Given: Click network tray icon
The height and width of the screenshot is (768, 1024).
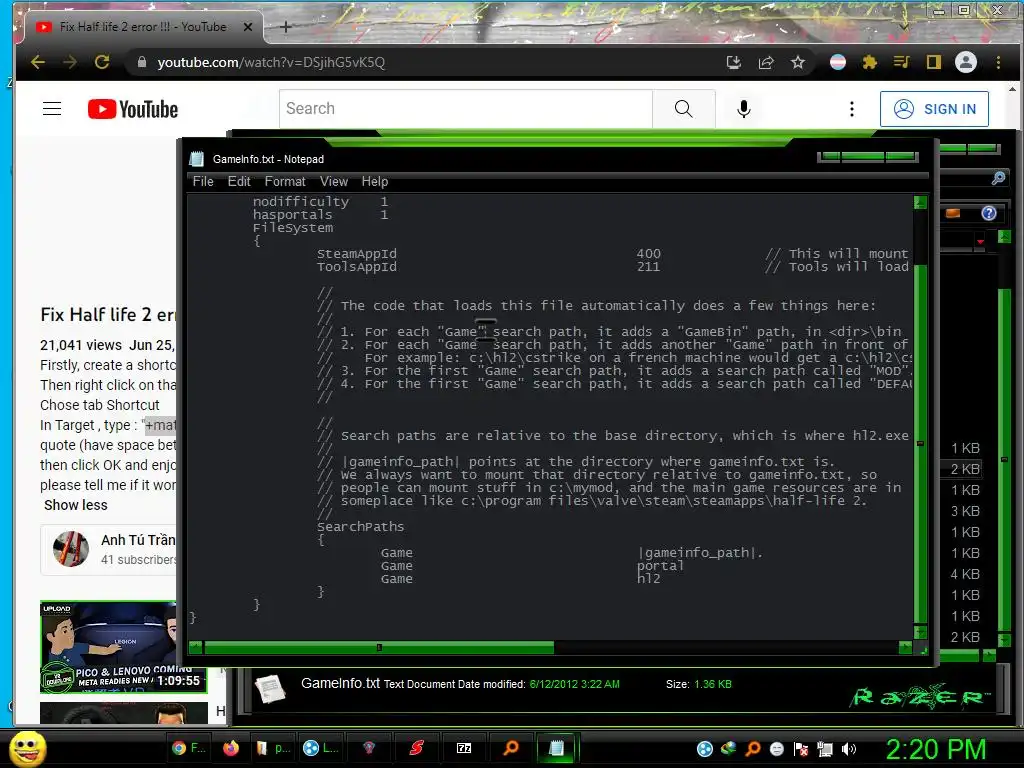Looking at the screenshot, I should coord(825,749).
